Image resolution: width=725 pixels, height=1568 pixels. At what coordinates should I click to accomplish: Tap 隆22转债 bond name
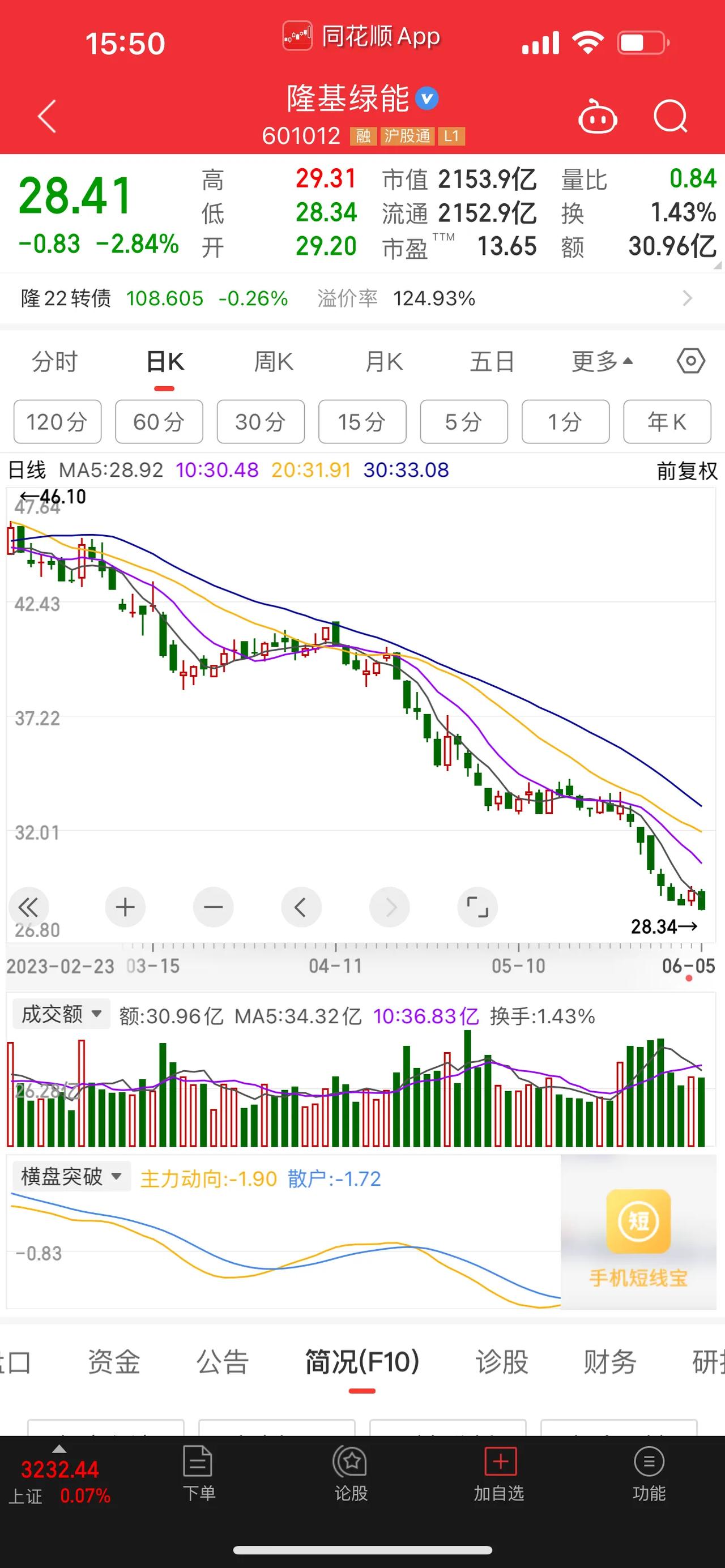tap(66, 298)
